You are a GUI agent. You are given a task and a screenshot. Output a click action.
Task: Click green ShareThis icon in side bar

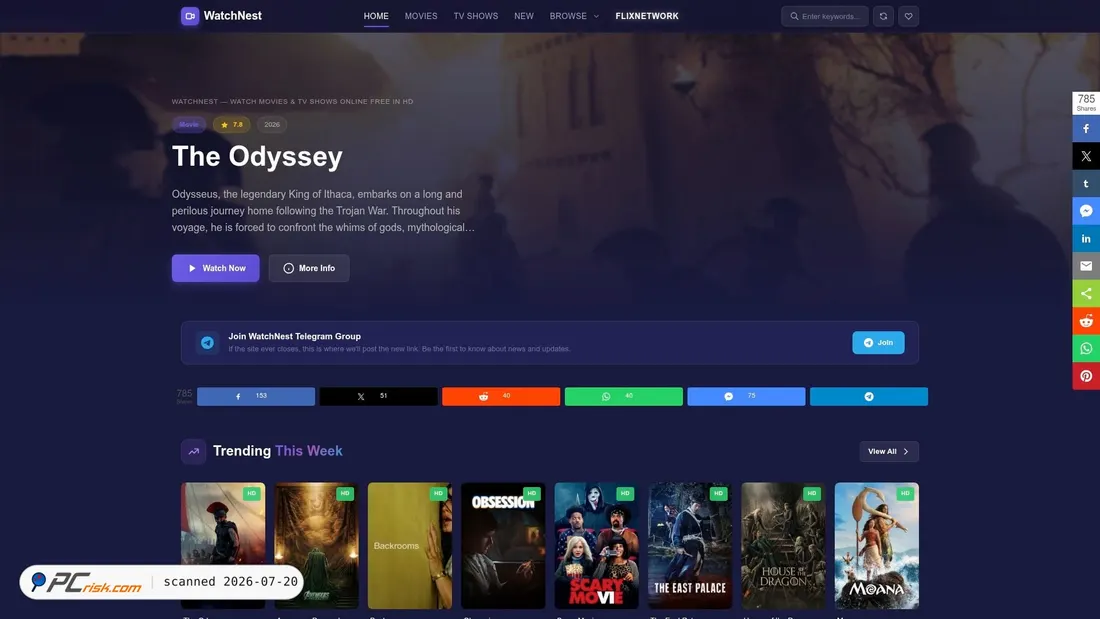tap(1086, 293)
